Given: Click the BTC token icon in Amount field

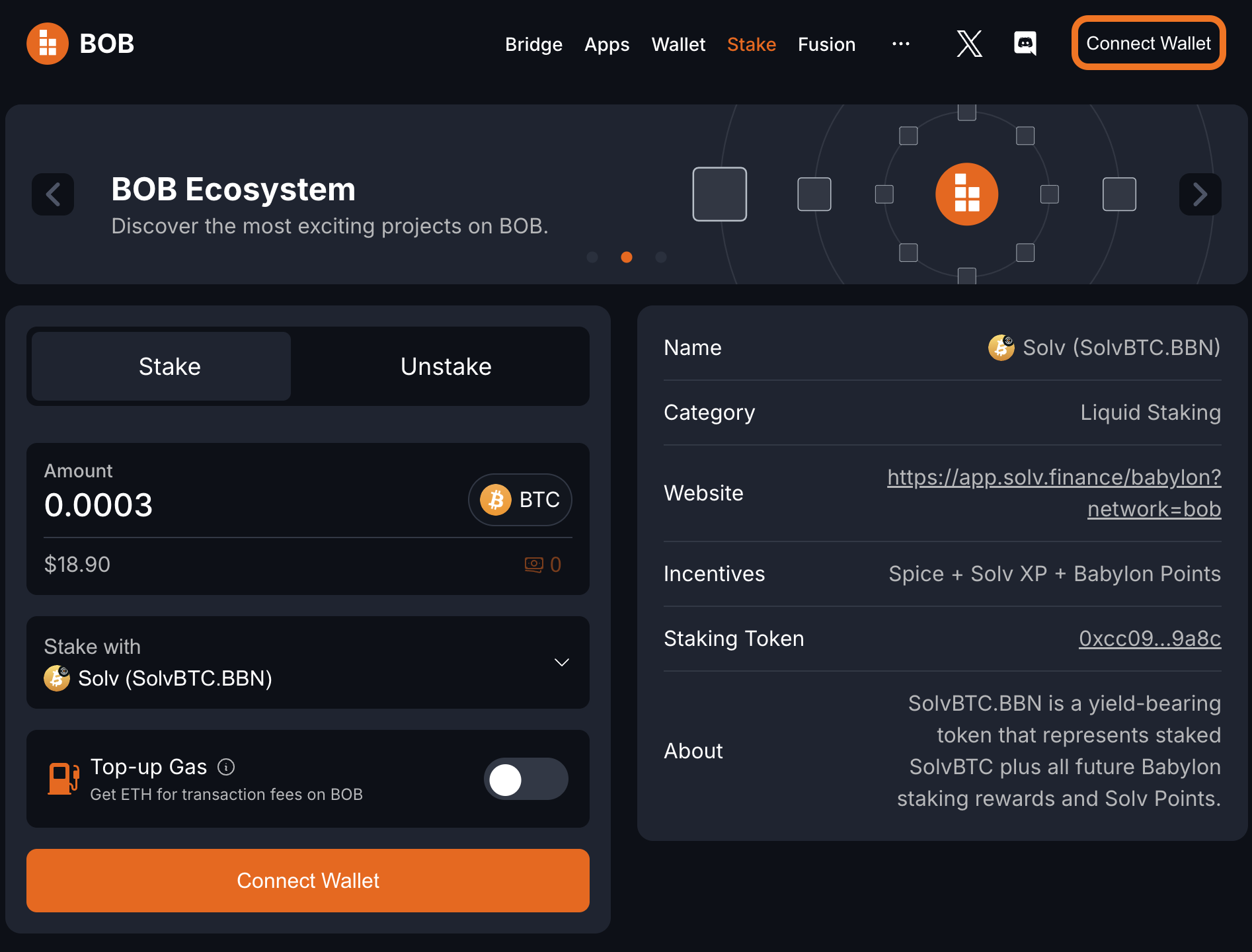Looking at the screenshot, I should pos(496,500).
